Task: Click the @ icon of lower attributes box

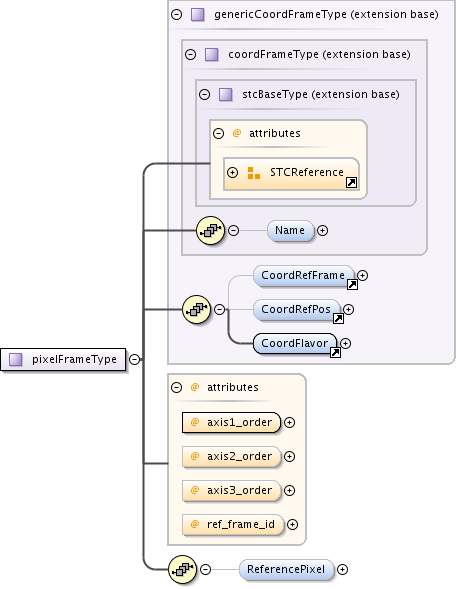Action: 195,387
